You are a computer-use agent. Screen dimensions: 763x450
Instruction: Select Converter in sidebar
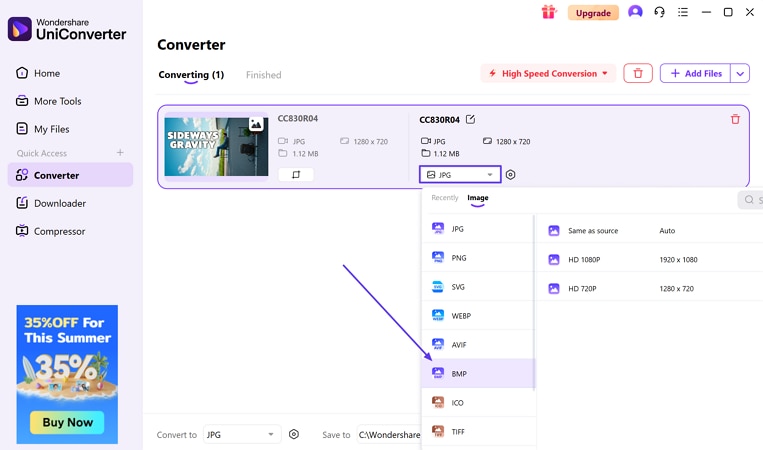(70, 175)
